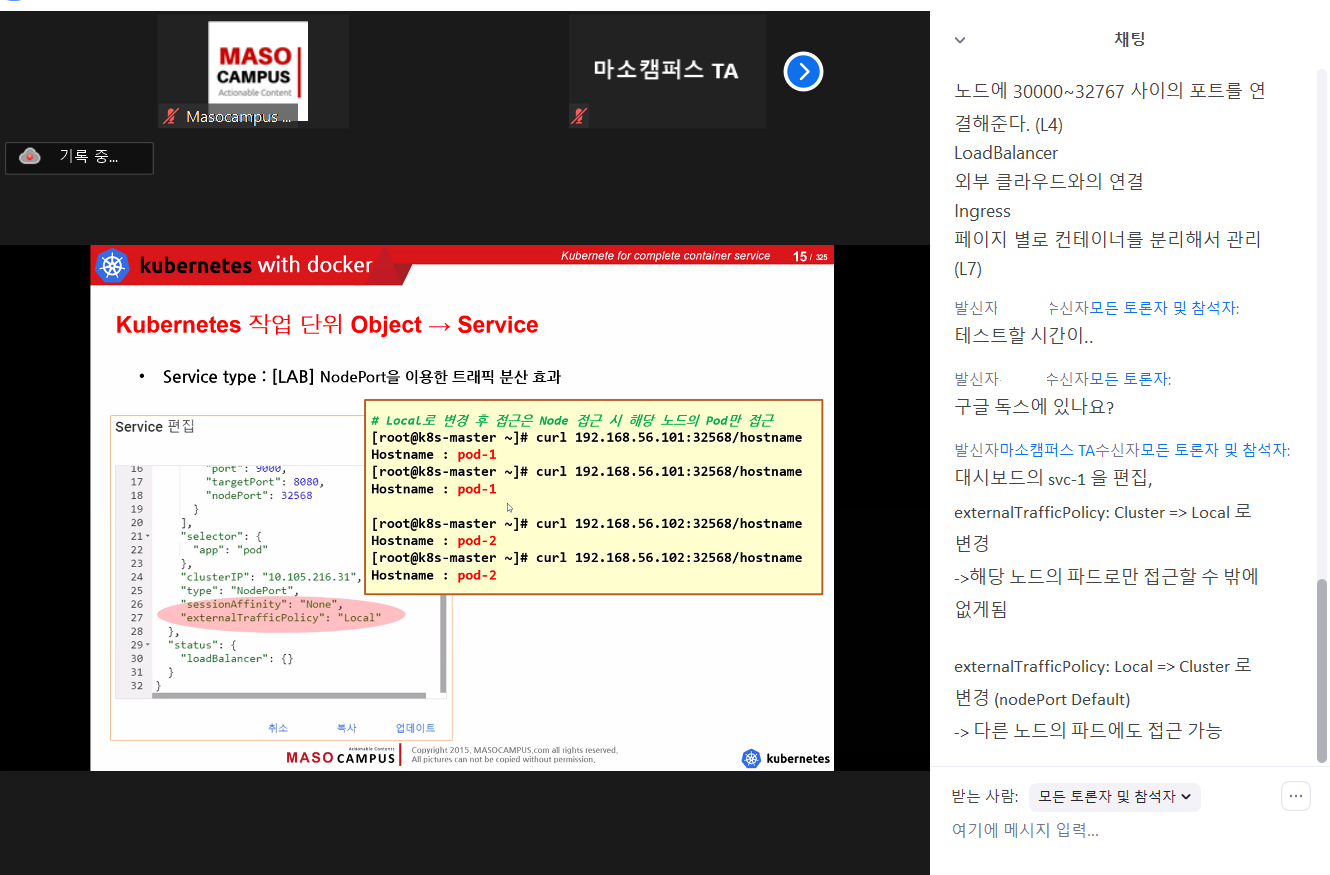The image size is (1330, 875).
Task: Open the 받는 사람 recipient dropdown
Action: [x=1114, y=797]
